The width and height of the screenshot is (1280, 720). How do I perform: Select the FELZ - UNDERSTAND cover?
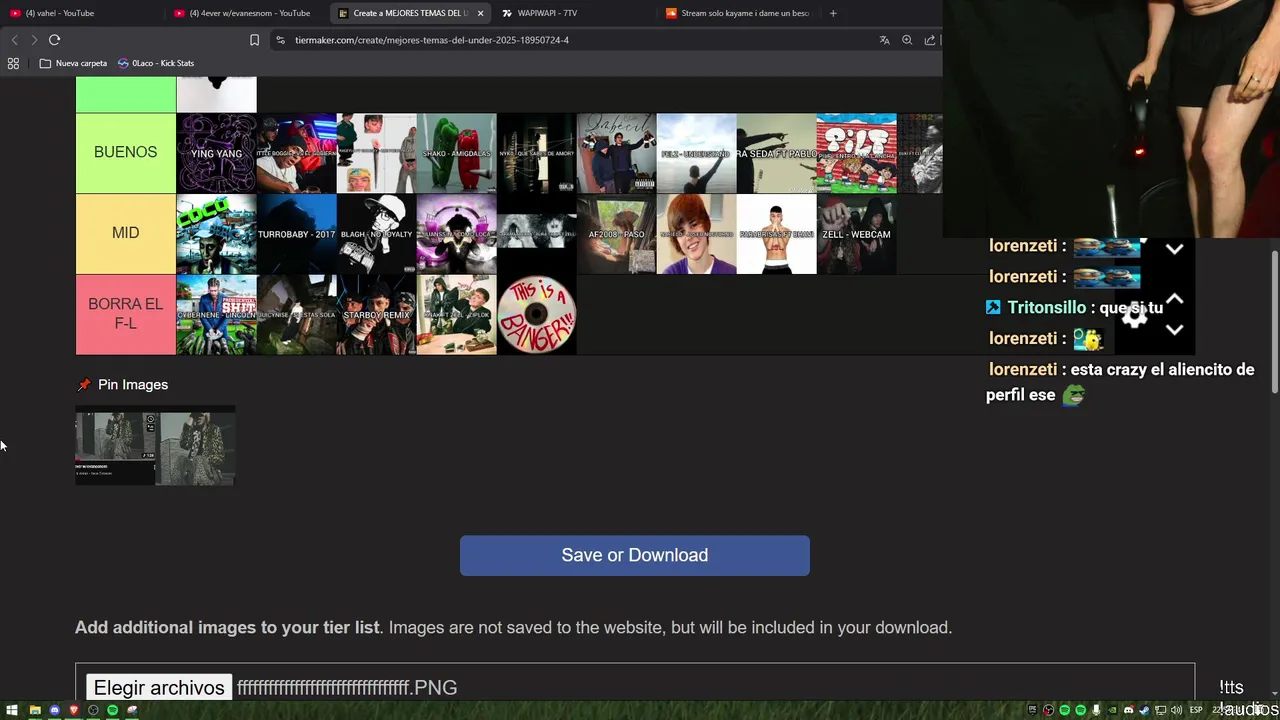pos(696,153)
